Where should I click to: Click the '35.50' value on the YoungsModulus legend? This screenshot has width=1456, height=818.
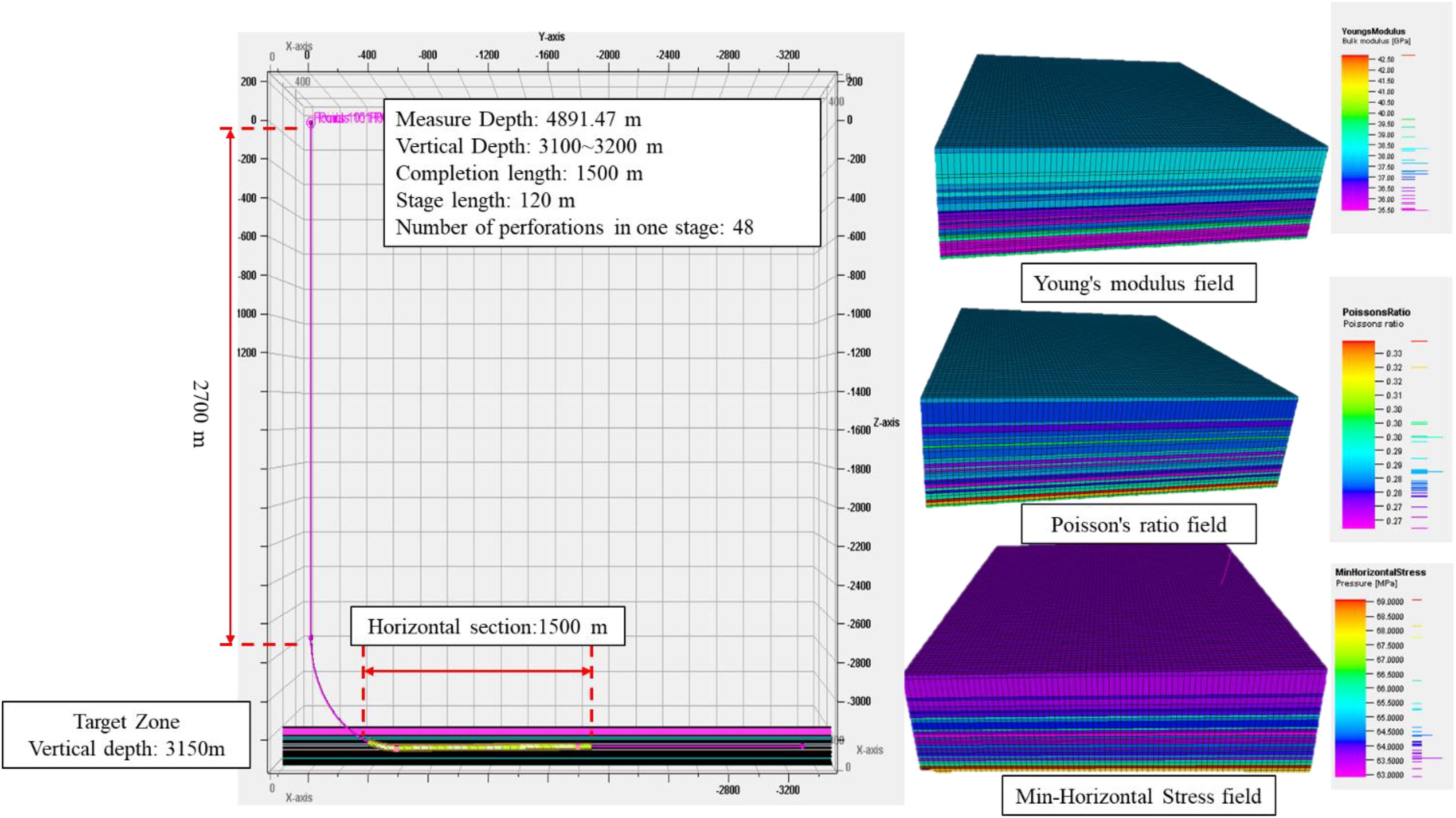coord(1385,210)
